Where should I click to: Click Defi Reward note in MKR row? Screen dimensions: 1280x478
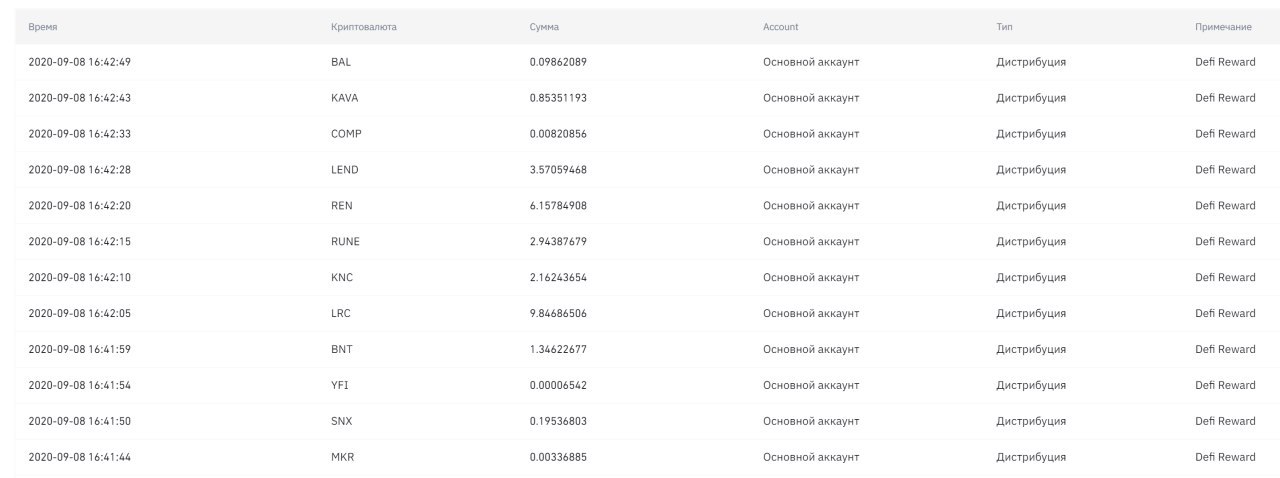[x=1225, y=458]
